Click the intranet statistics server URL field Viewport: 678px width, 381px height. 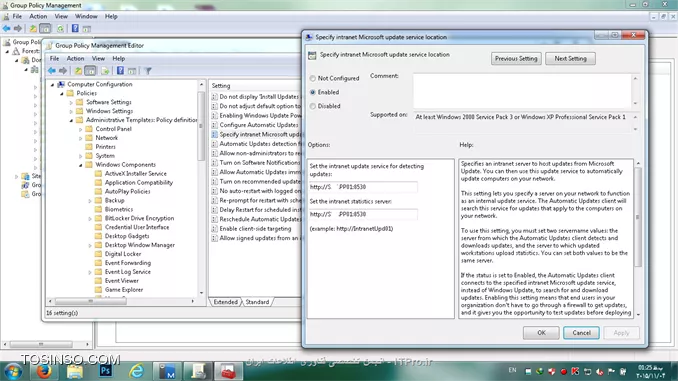click(363, 214)
